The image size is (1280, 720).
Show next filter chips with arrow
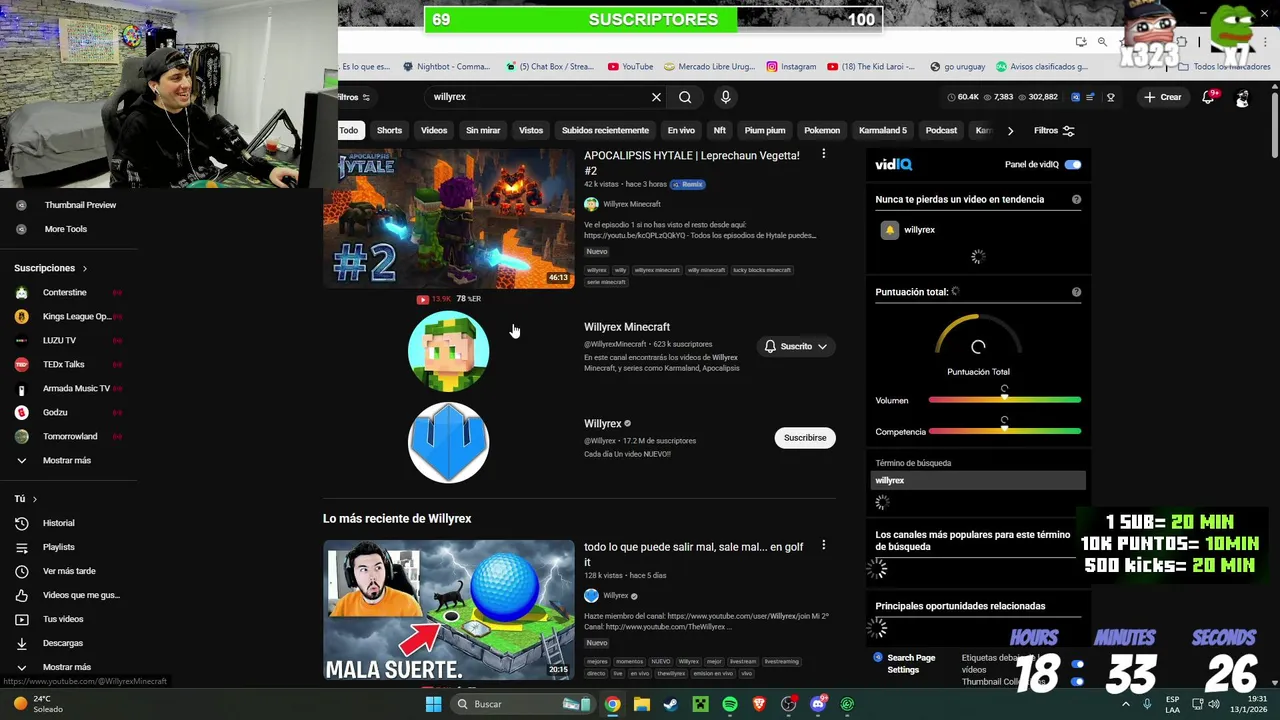(1010, 130)
